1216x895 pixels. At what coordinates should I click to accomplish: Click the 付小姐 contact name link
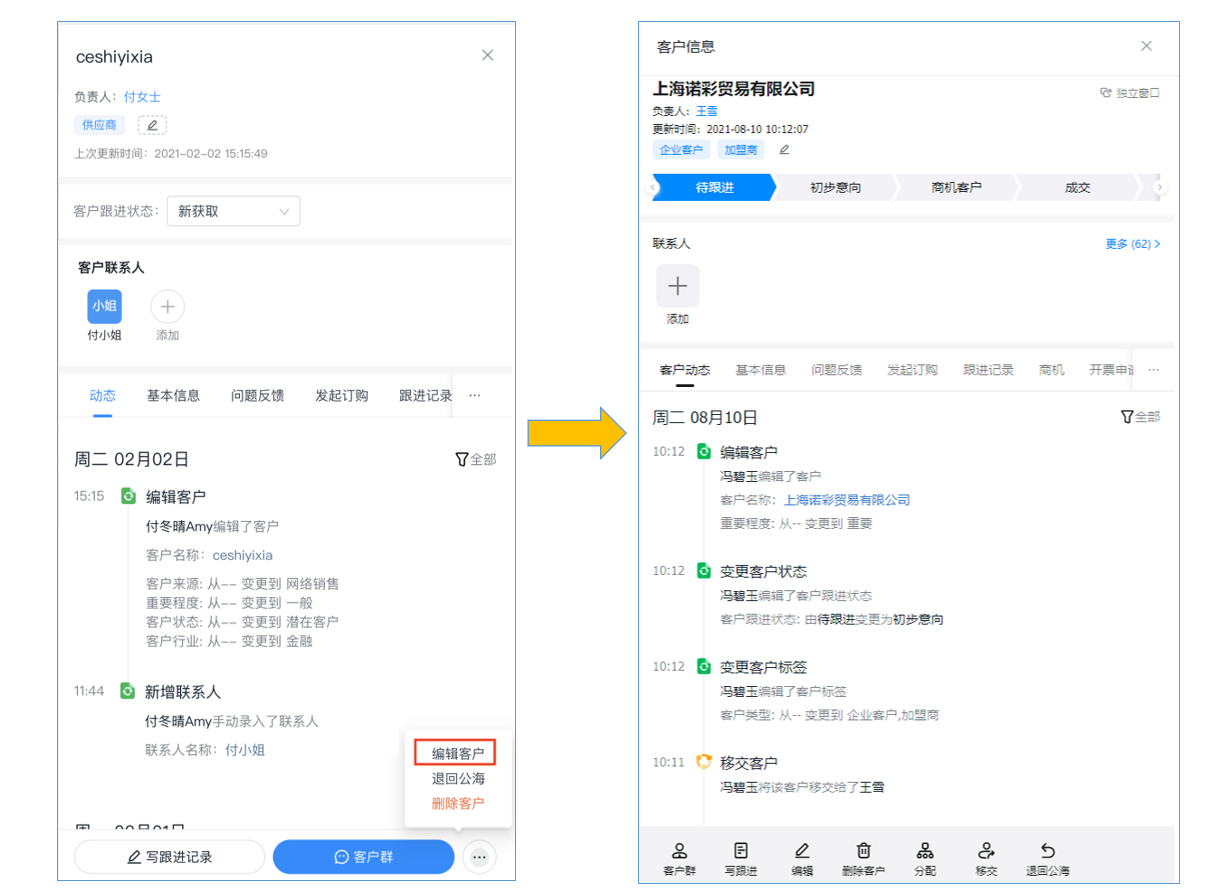pyautogui.click(x=245, y=749)
